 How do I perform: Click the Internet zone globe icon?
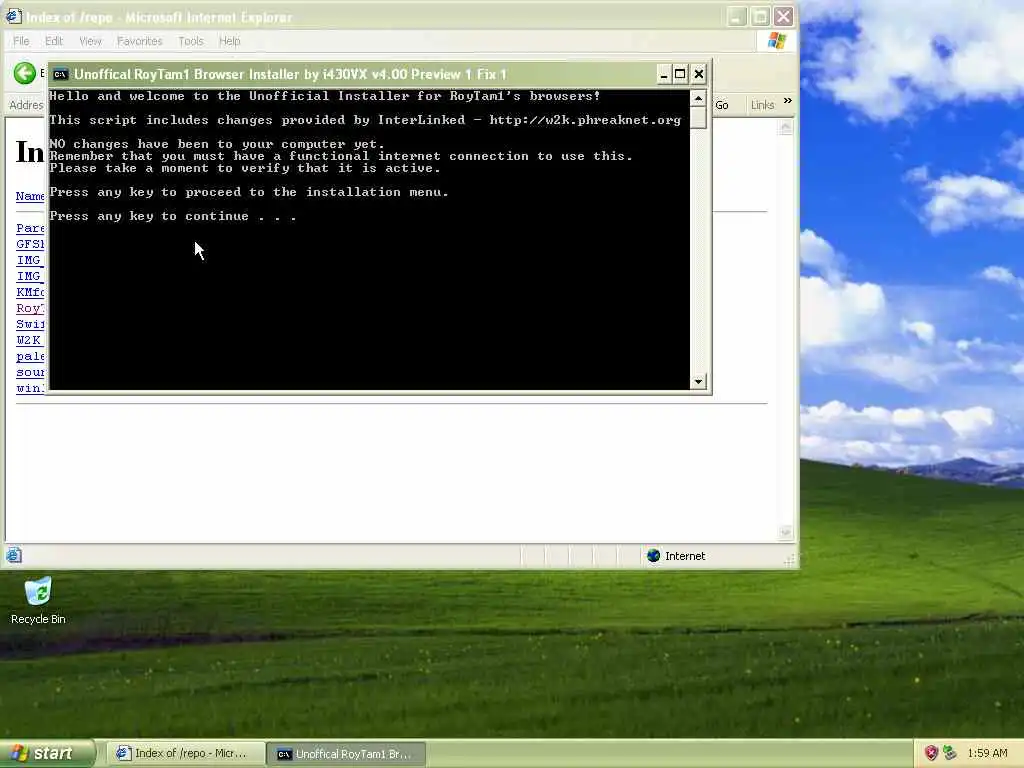[653, 556]
